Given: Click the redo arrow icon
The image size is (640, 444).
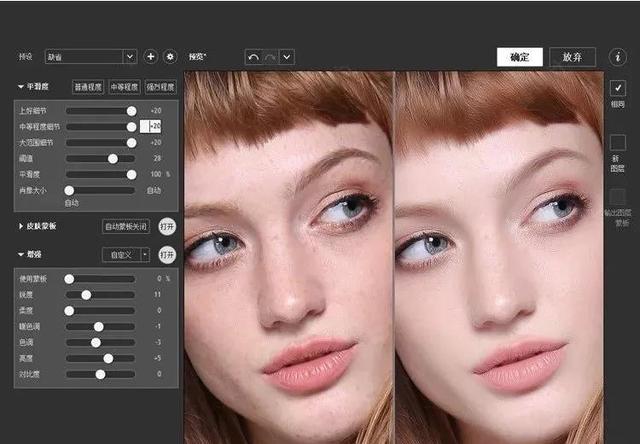Looking at the screenshot, I should (x=270, y=57).
